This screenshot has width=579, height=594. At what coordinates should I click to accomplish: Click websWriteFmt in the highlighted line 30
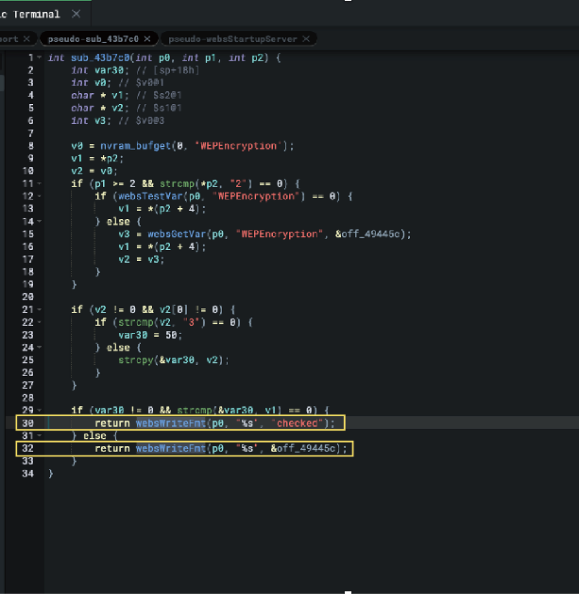click(171, 423)
